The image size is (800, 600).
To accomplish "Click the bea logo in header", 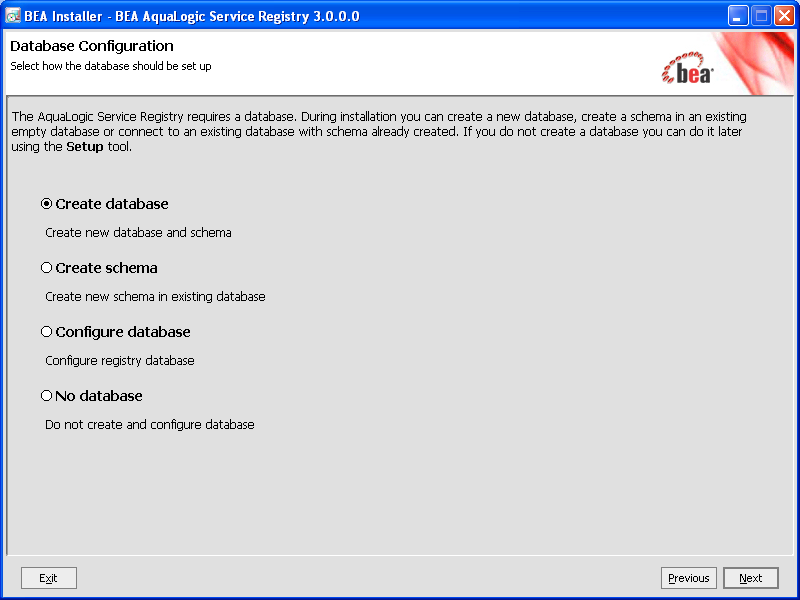I will point(687,68).
